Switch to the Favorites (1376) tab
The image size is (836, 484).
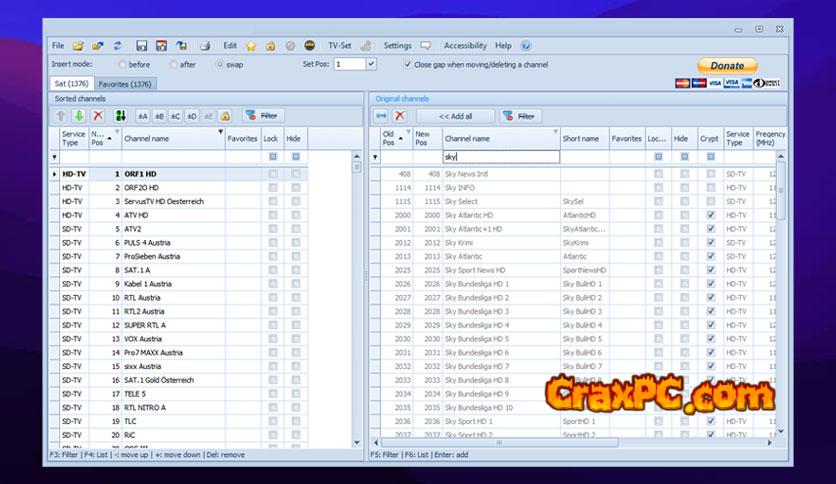pos(127,84)
